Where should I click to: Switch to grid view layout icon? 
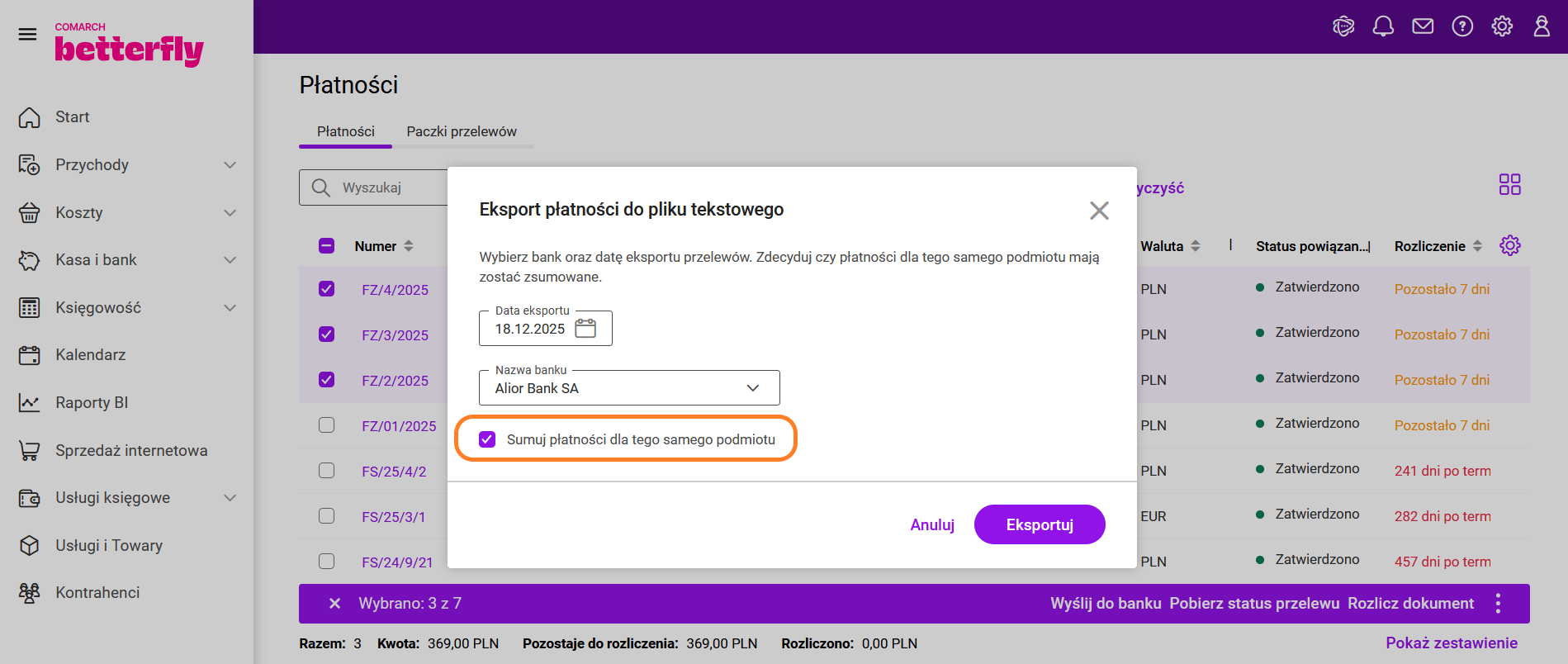[1509, 184]
